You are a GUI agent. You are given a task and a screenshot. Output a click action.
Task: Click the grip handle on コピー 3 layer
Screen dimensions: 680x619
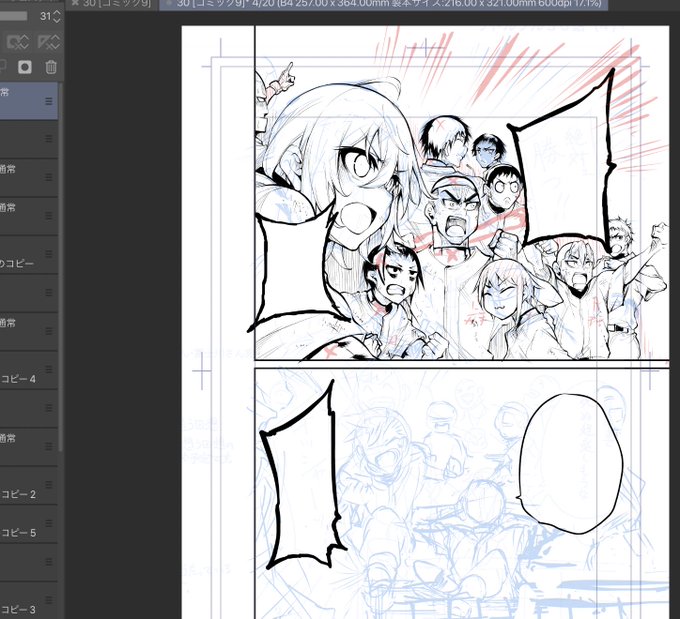coord(49,600)
